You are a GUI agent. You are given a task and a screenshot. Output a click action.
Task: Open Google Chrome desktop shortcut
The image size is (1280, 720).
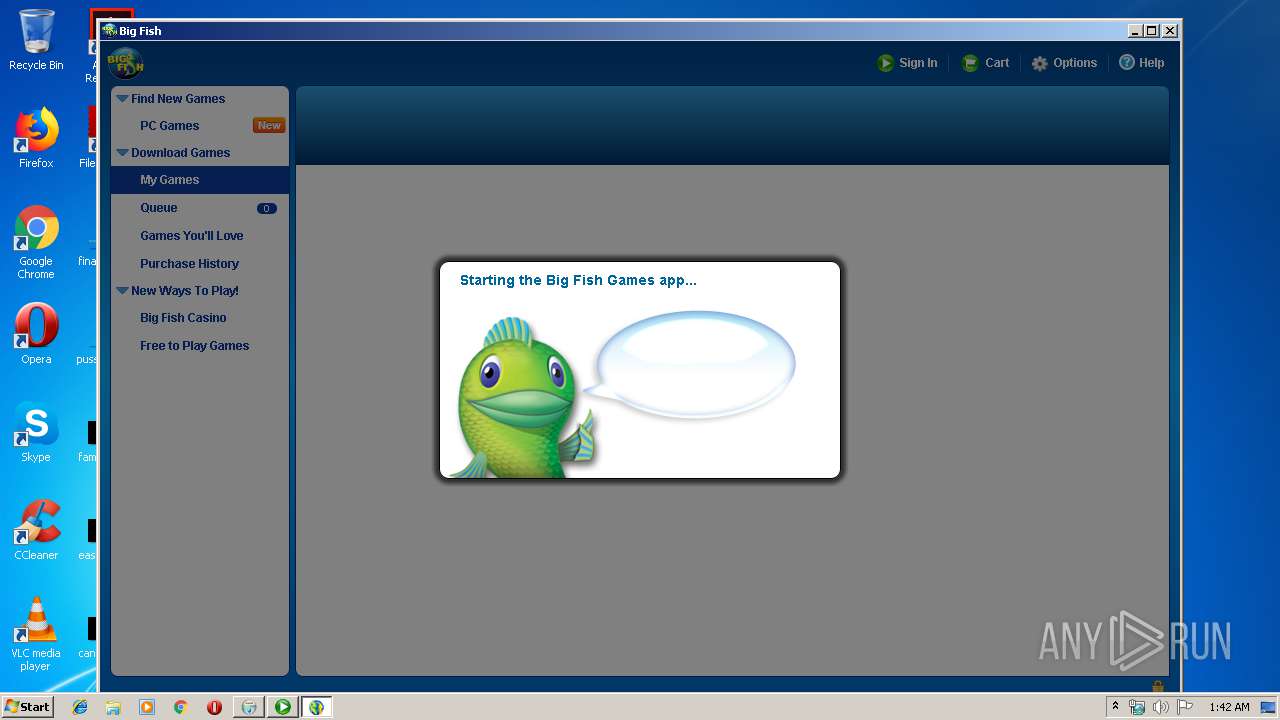point(36,242)
